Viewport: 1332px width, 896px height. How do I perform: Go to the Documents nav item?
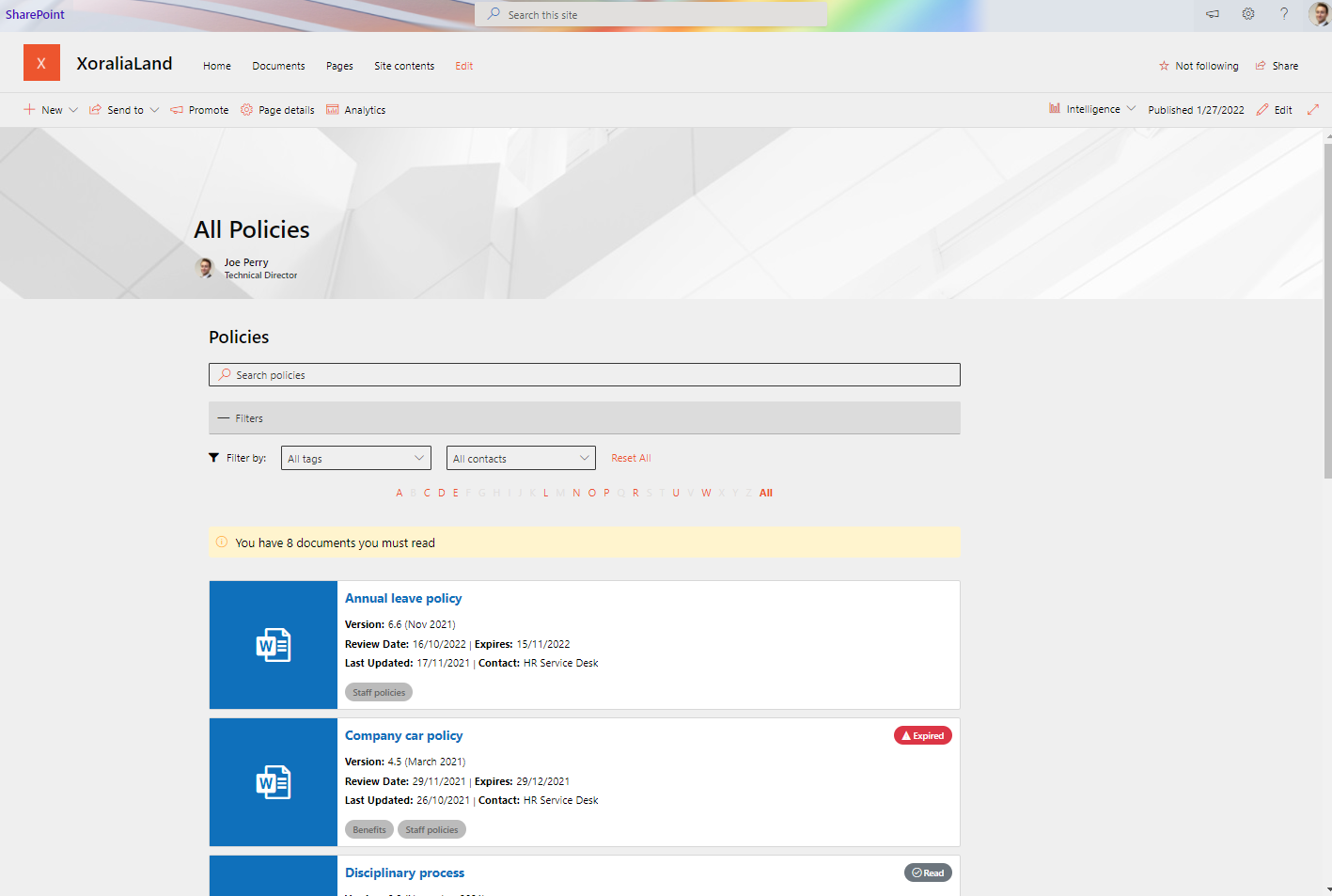pos(278,66)
